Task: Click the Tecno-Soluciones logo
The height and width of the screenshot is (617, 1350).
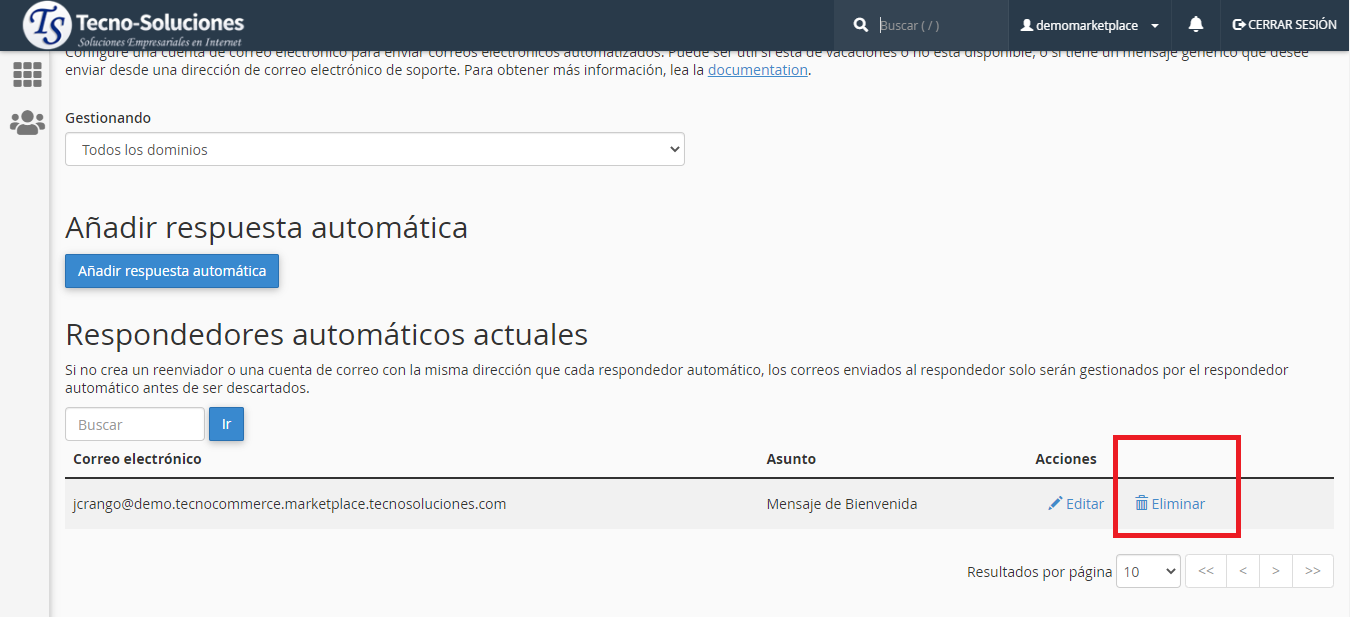Action: [133, 25]
